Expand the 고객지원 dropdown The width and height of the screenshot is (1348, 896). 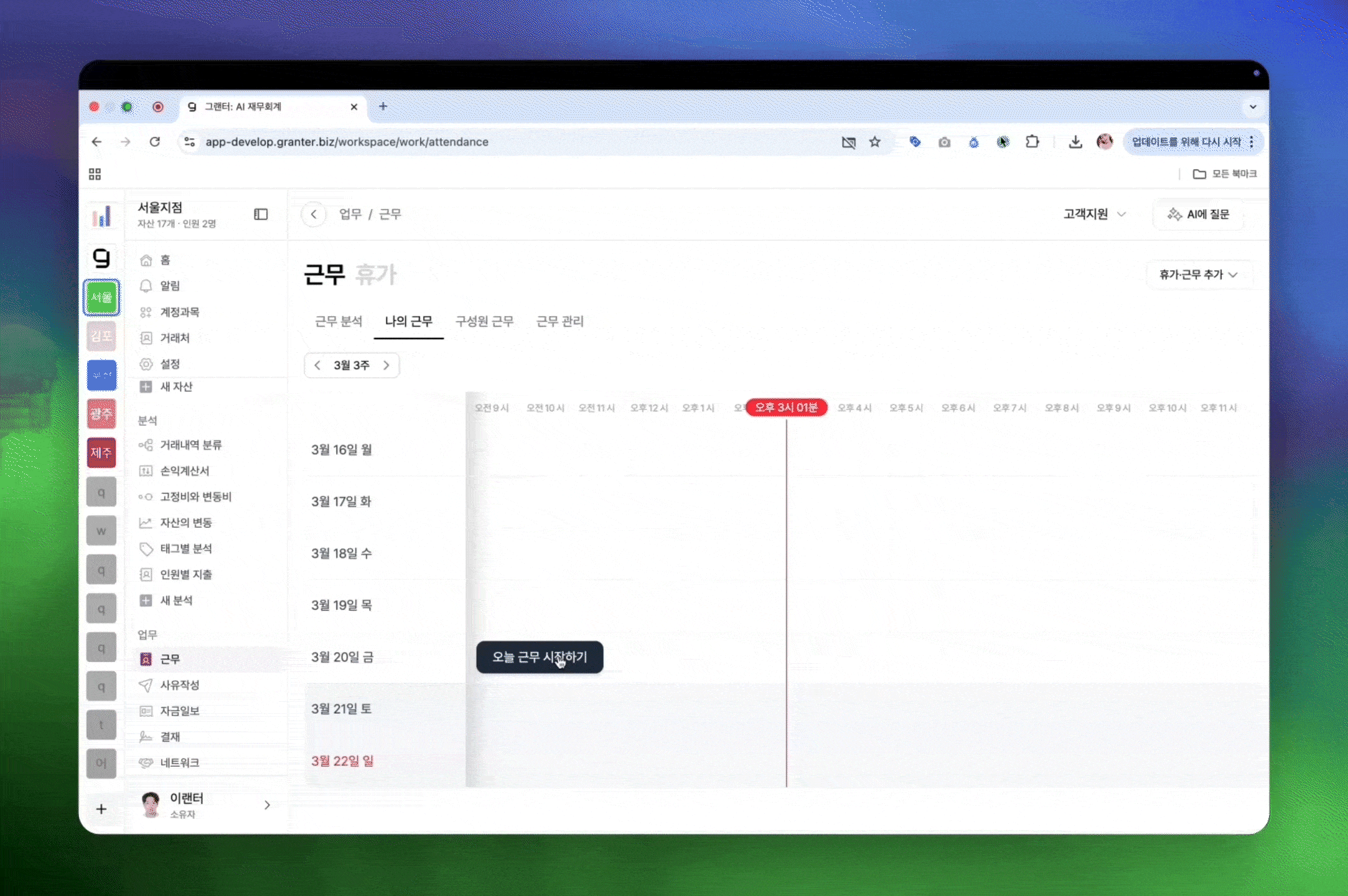click(1095, 214)
